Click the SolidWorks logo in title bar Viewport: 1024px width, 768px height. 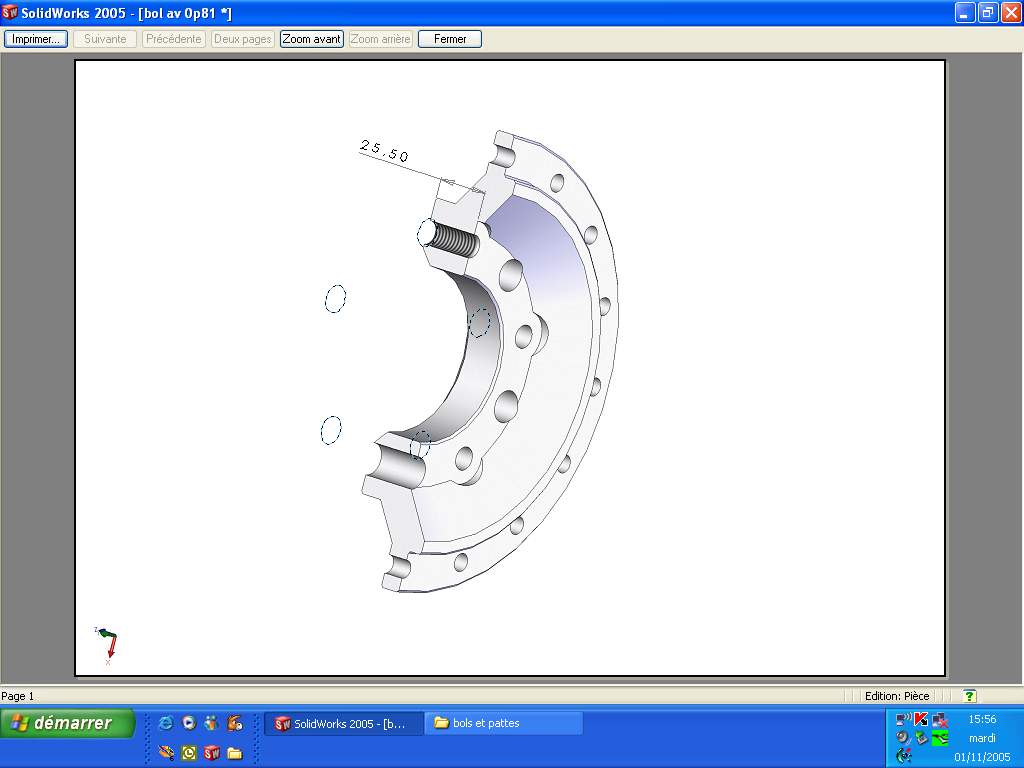[x=10, y=12]
